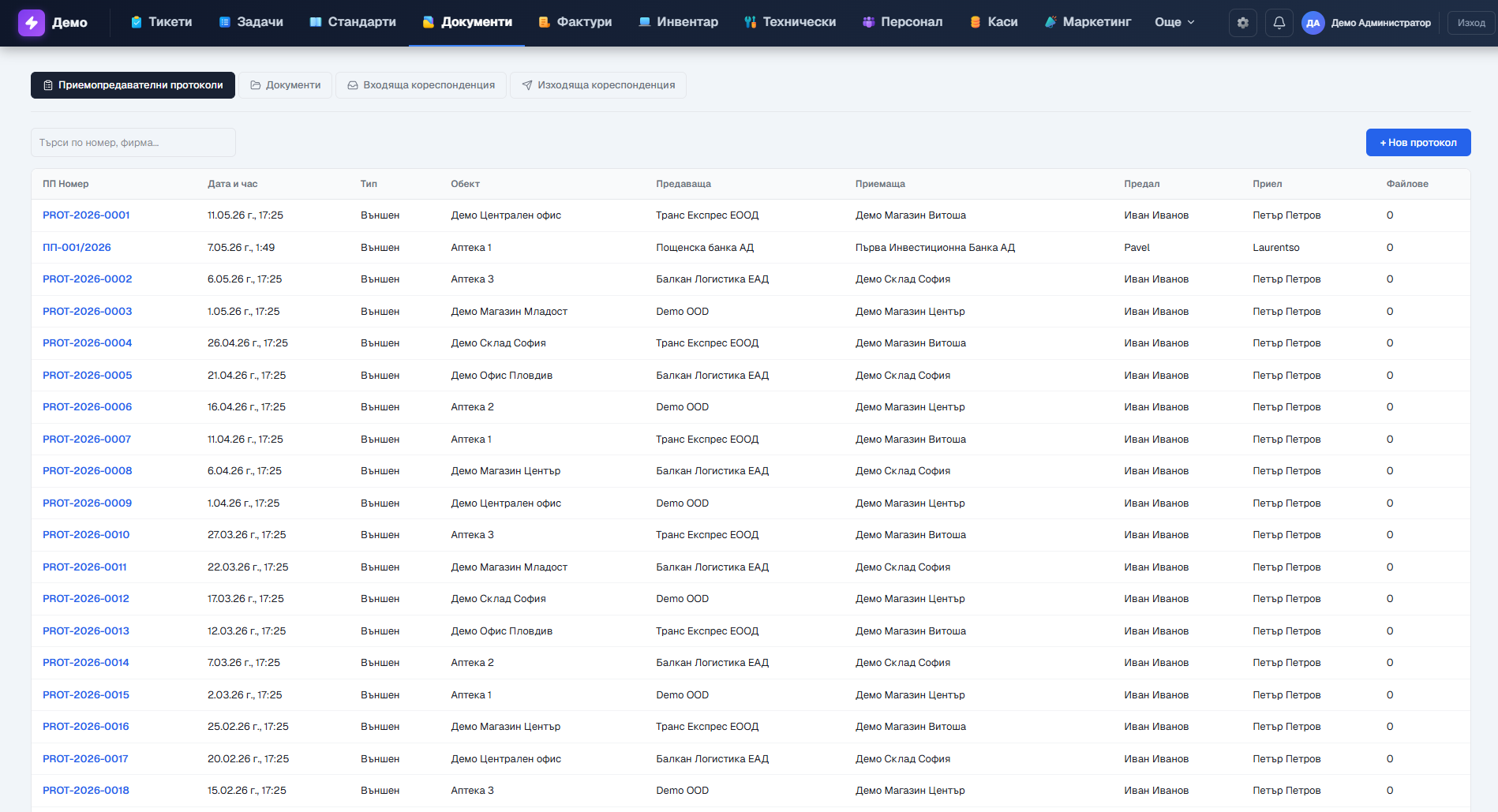This screenshot has height=812, width=1498.
Task: Click the search by number field
Action: 133,142
